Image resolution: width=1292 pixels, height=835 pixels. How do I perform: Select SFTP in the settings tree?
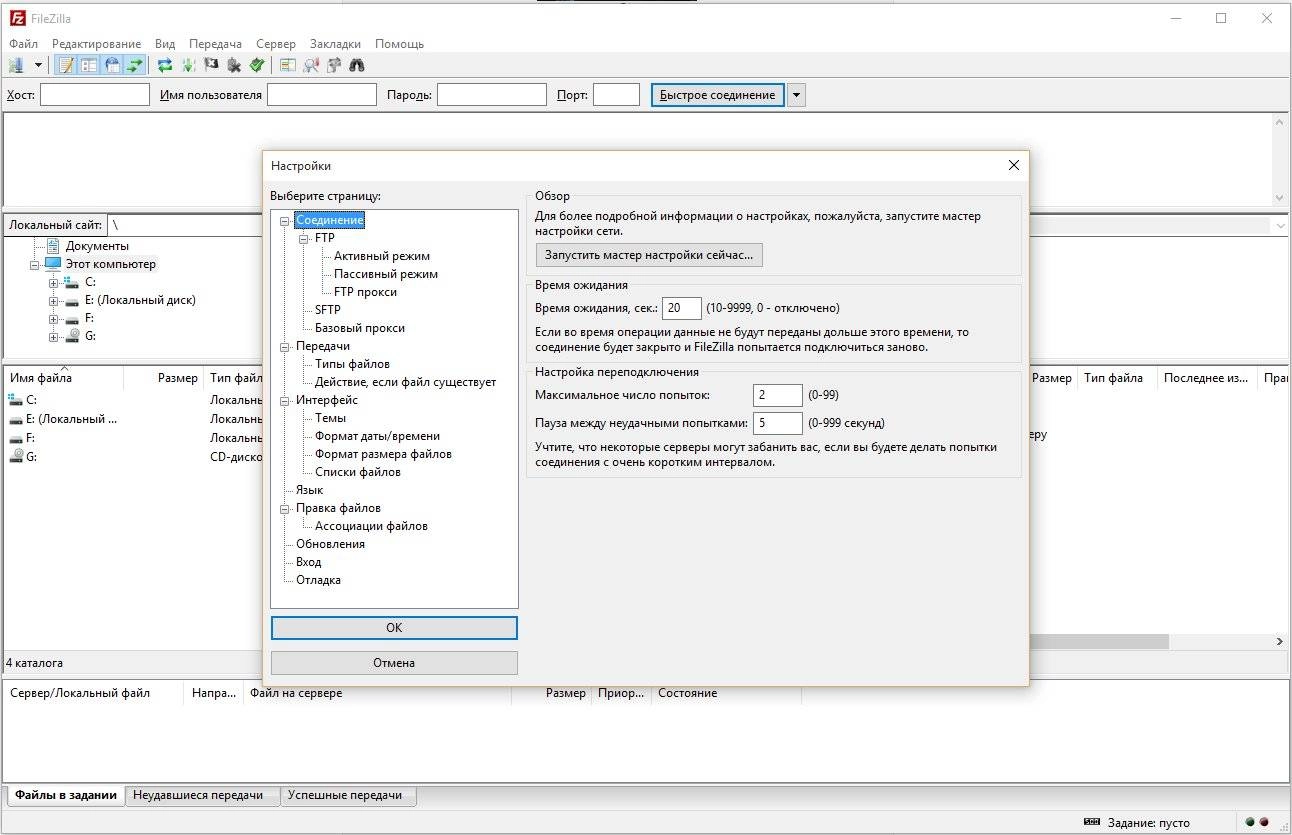click(x=328, y=310)
